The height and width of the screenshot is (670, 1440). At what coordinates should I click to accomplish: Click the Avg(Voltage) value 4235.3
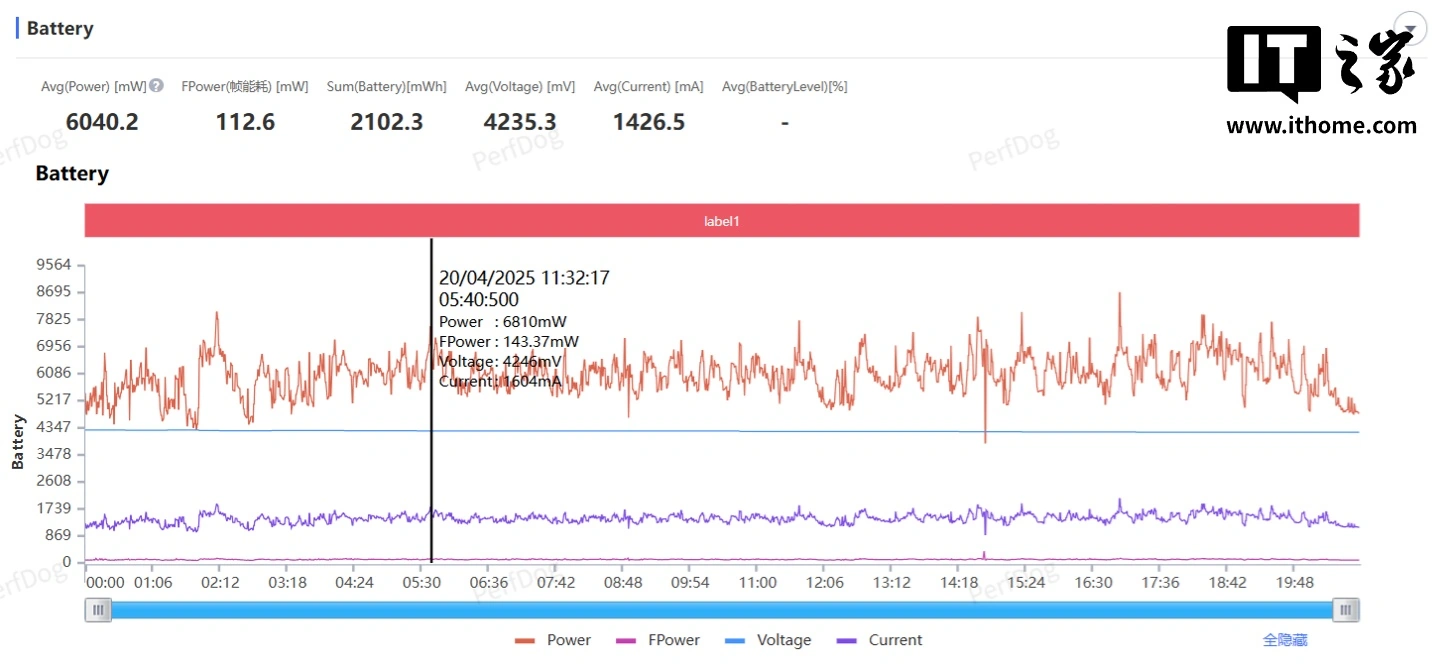(520, 122)
